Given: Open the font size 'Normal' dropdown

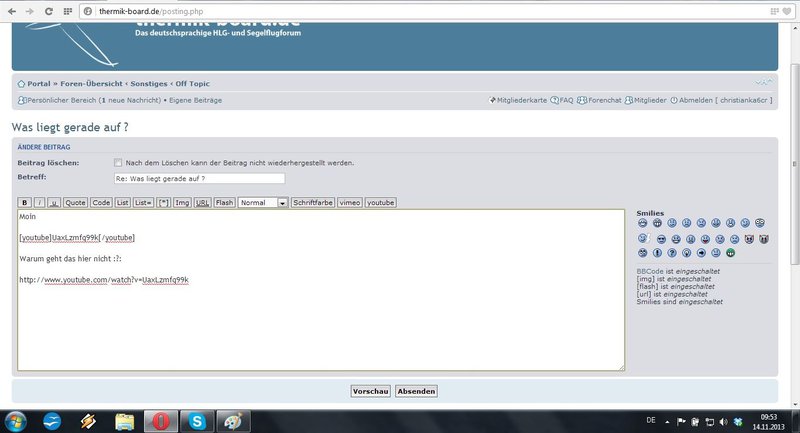Looking at the screenshot, I should [262, 202].
